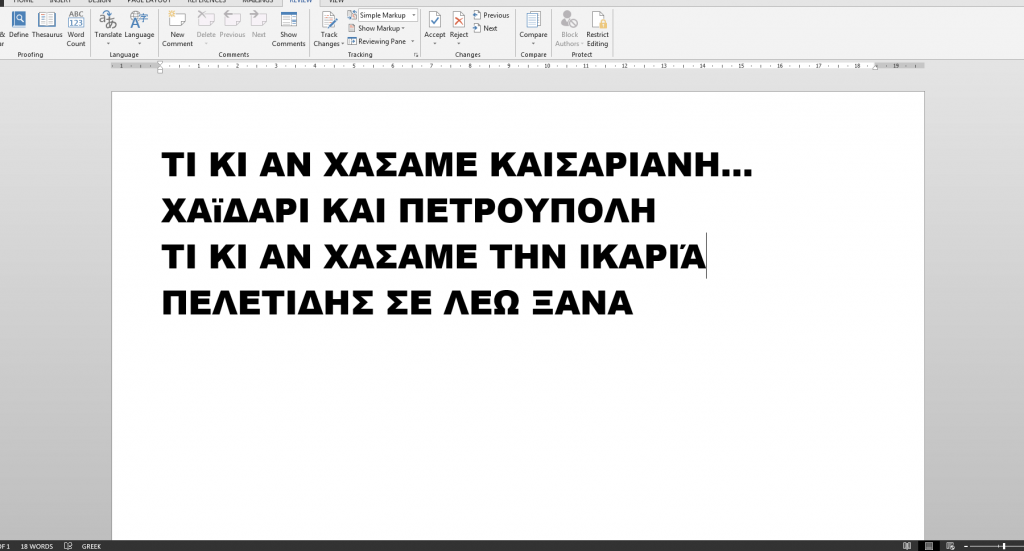Click the word ΧΑΪΔΑΡΙ in the document
Screen dimensions: 1024x551
(234, 211)
